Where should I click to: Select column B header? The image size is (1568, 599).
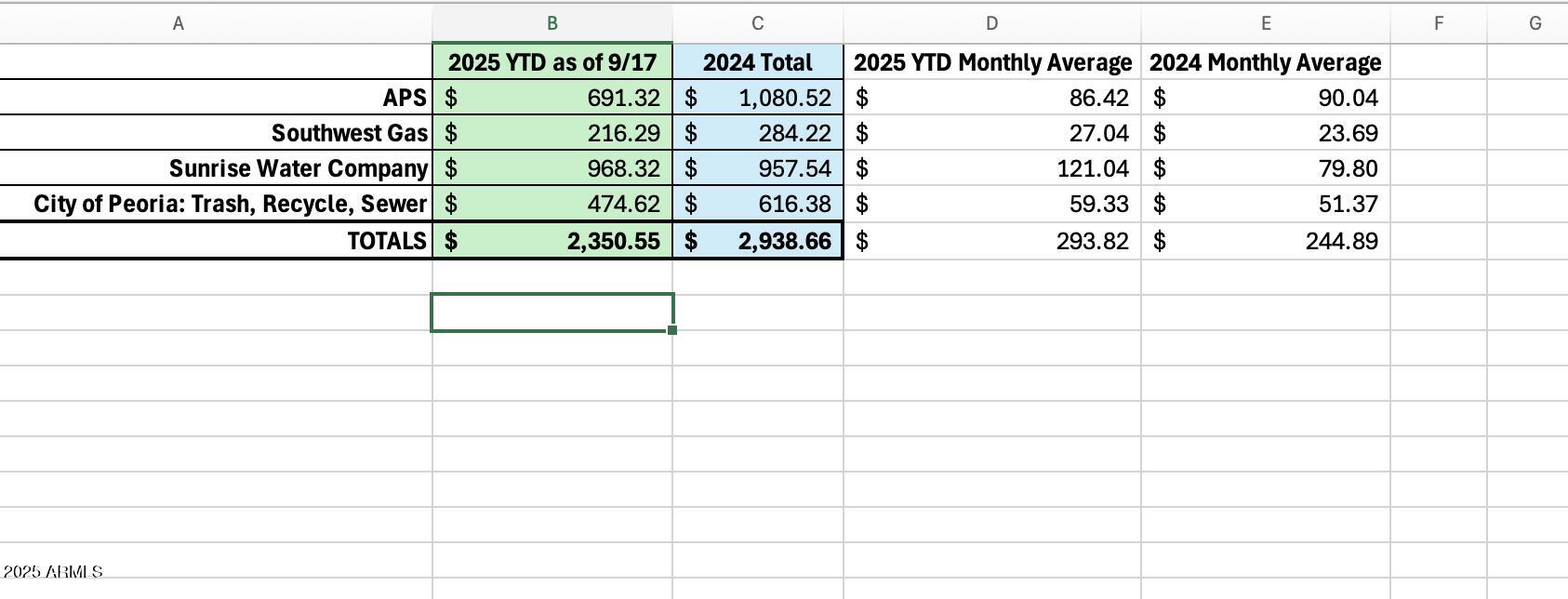coord(551,23)
